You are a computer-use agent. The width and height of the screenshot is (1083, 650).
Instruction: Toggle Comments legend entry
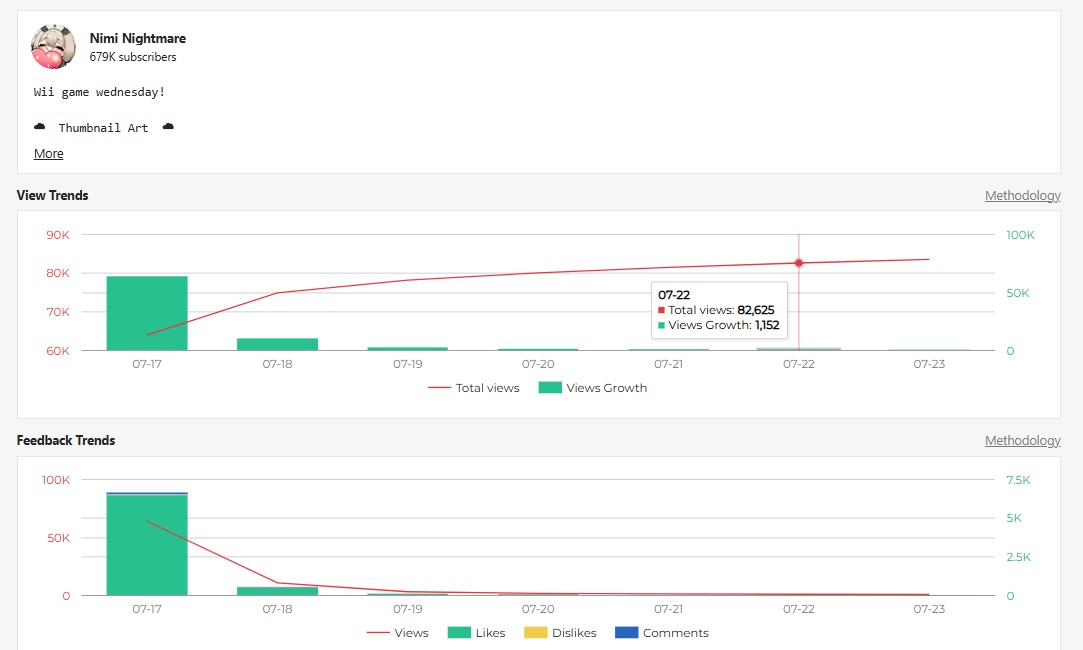(x=662, y=633)
